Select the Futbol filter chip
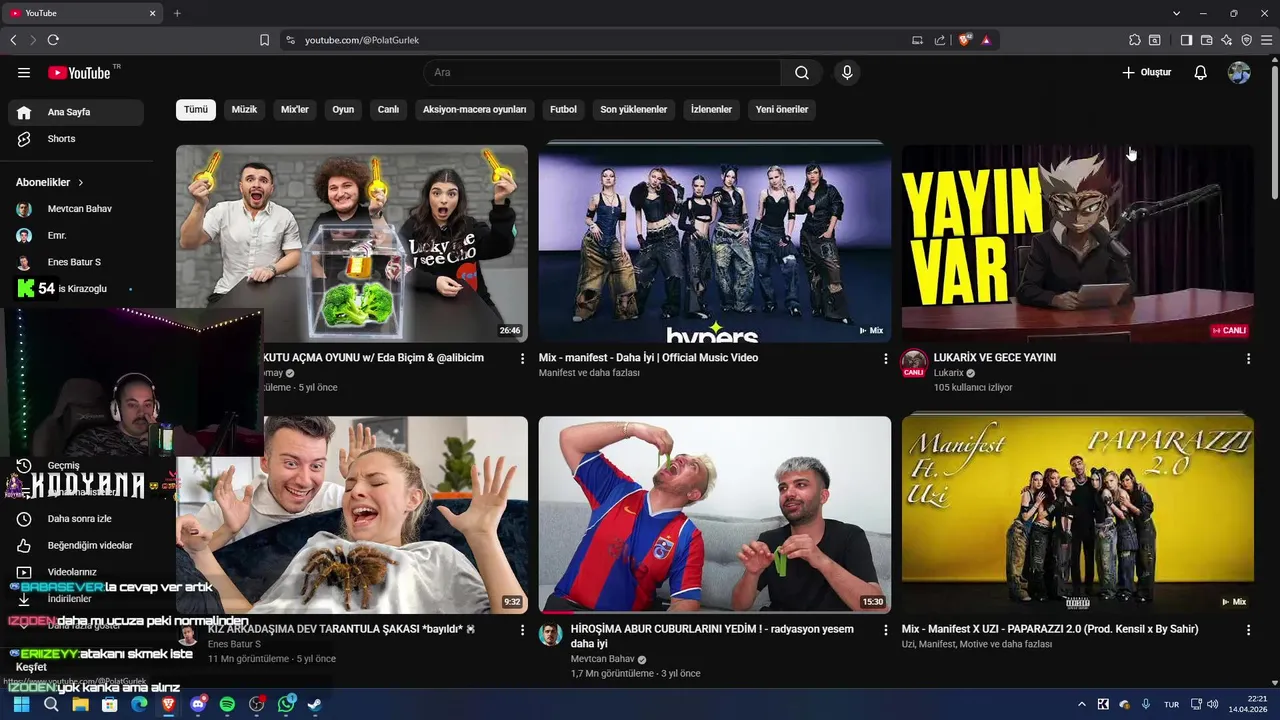This screenshot has width=1280, height=720. pos(563,109)
